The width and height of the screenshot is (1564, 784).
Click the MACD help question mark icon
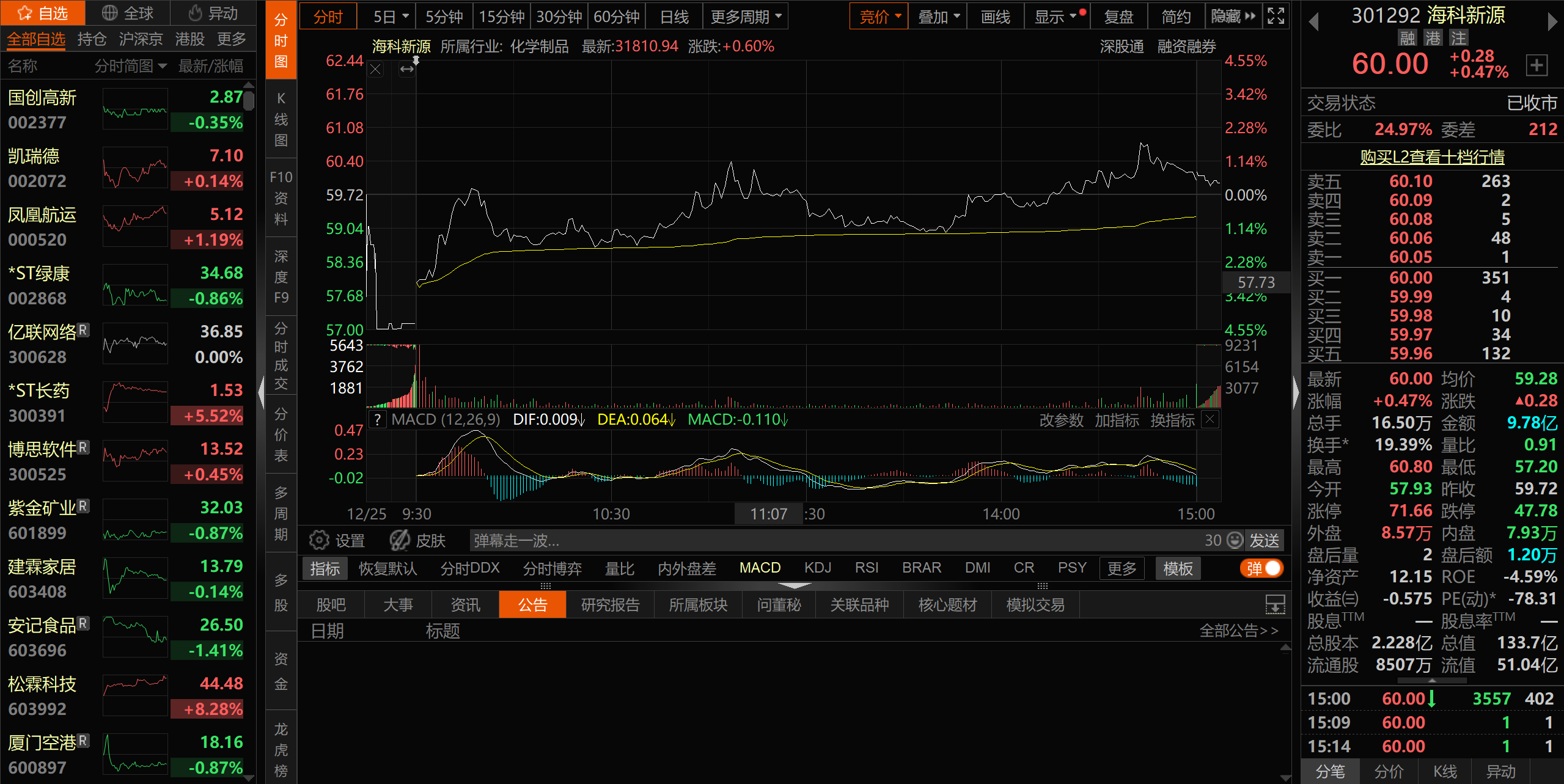pos(378,420)
